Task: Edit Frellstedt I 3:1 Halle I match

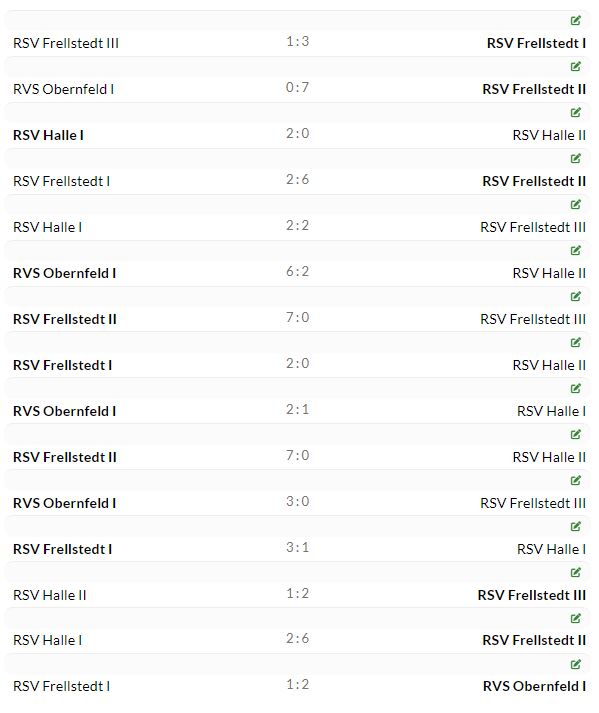Action: coord(575,526)
